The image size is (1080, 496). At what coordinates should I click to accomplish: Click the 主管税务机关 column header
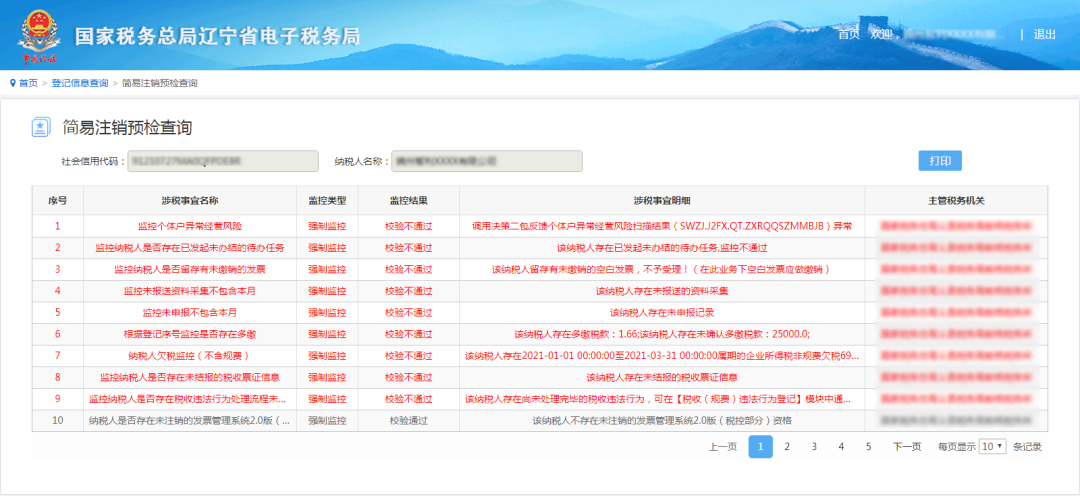(x=957, y=200)
